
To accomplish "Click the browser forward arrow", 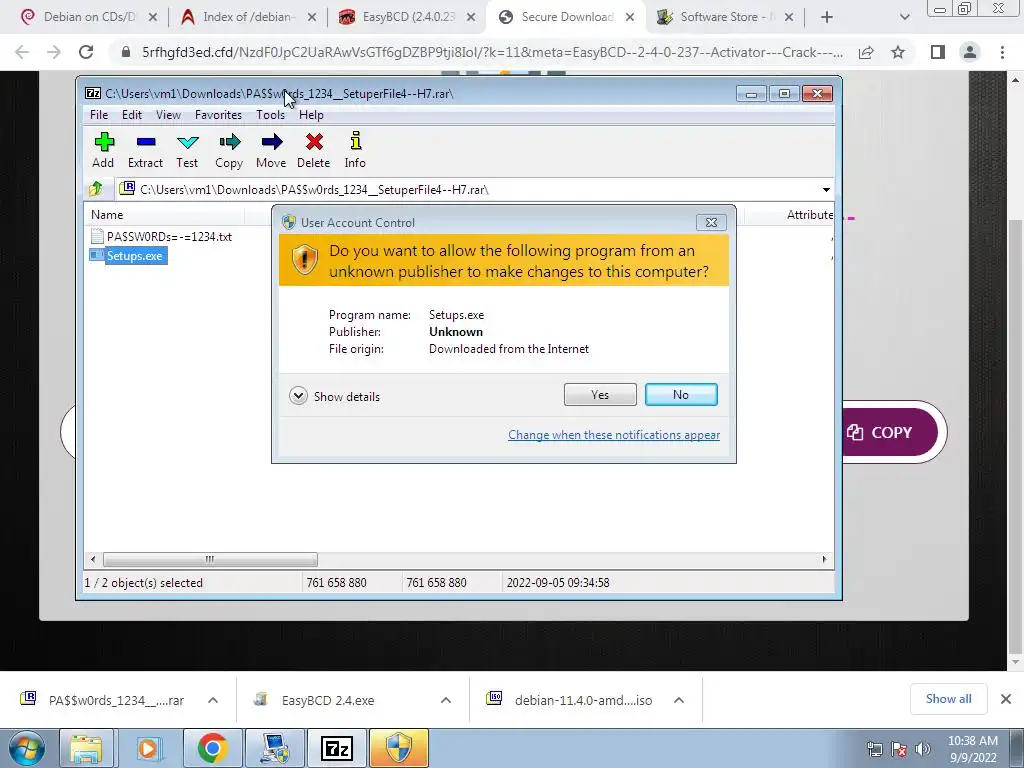I will [54, 52].
